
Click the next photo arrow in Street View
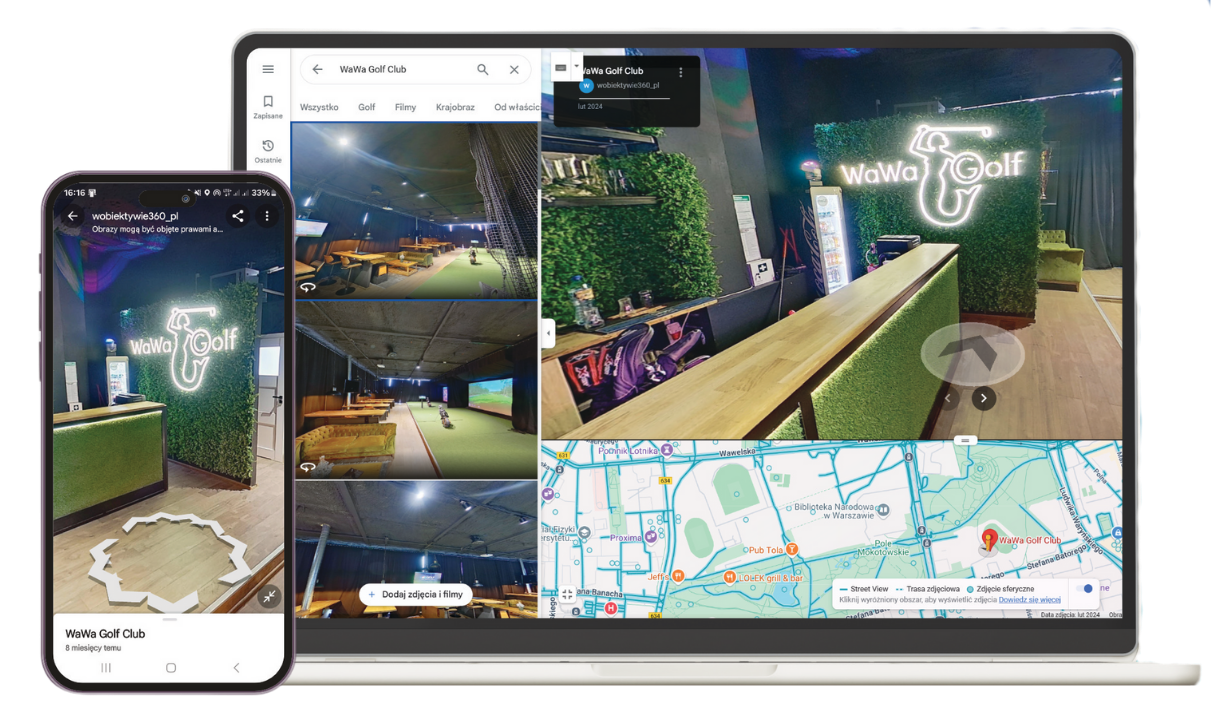click(984, 398)
